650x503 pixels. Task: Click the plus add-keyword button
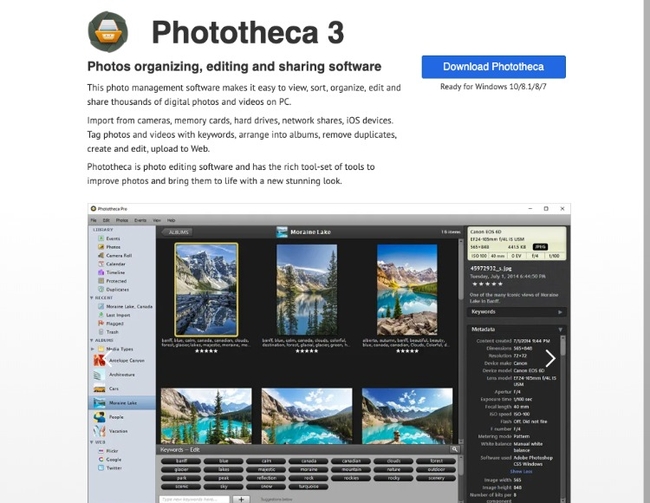pos(241,499)
